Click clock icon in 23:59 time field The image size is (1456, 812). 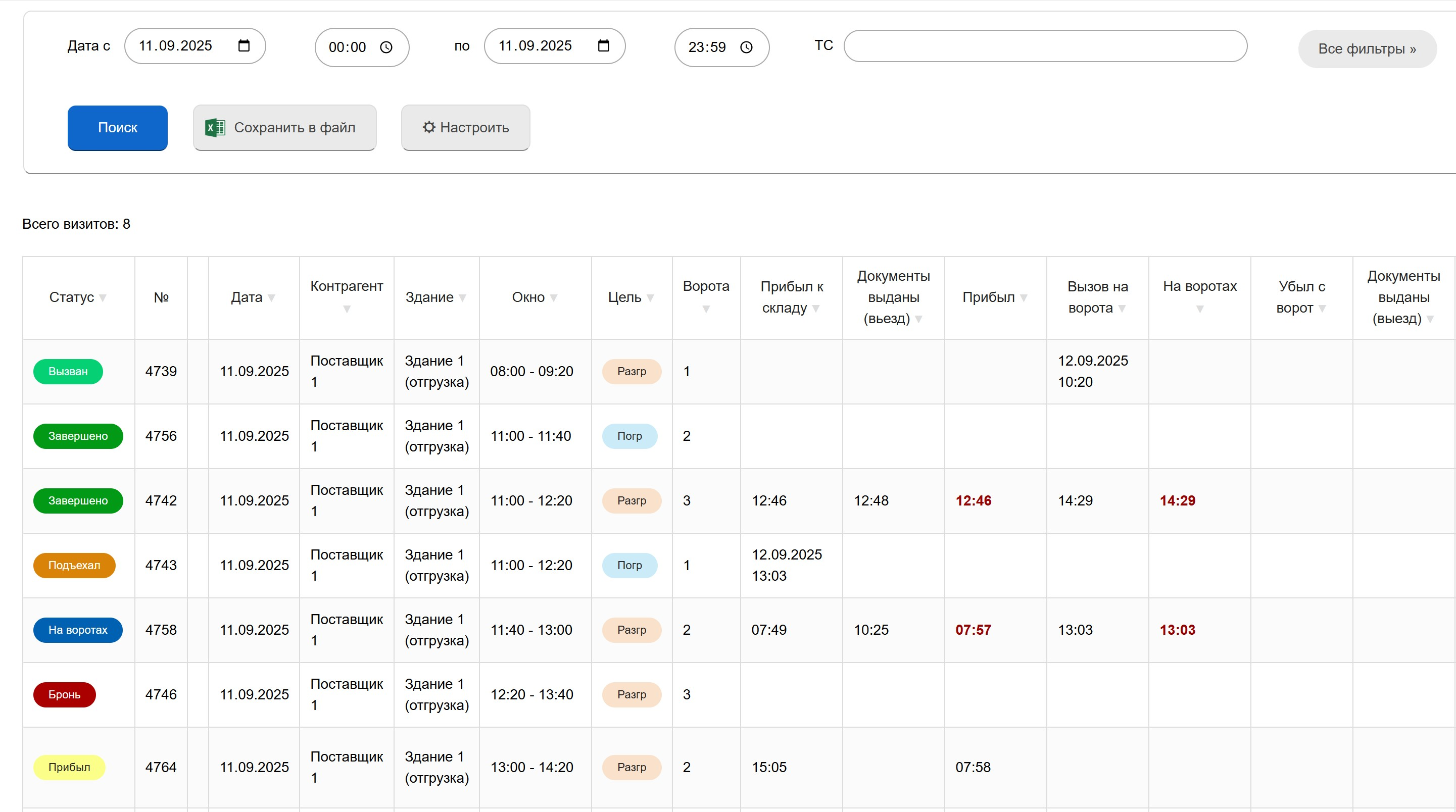click(746, 47)
